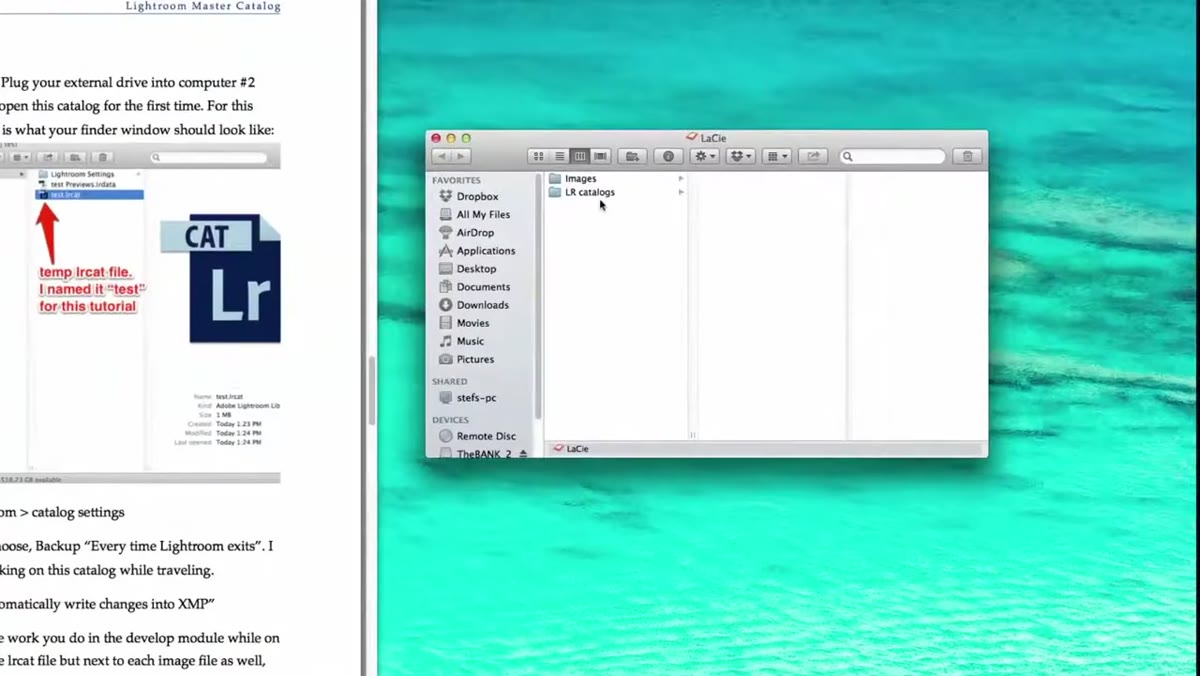
Task: Expand the LR catalogs folder arrow
Action: (681, 192)
